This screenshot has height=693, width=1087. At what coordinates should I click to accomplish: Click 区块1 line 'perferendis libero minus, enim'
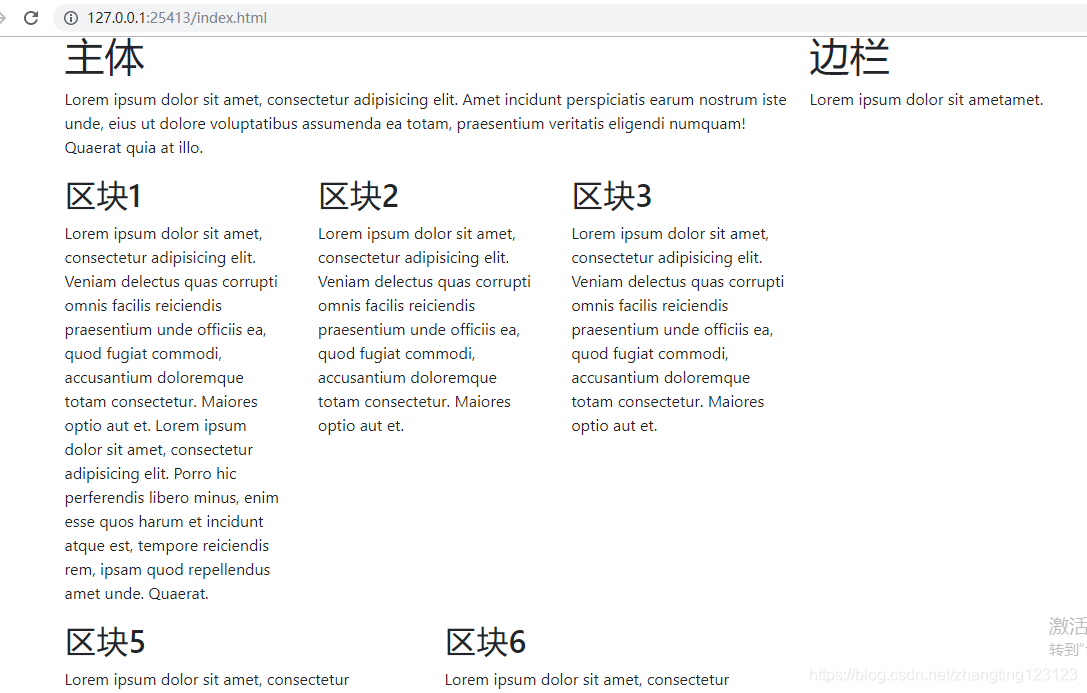click(x=172, y=498)
